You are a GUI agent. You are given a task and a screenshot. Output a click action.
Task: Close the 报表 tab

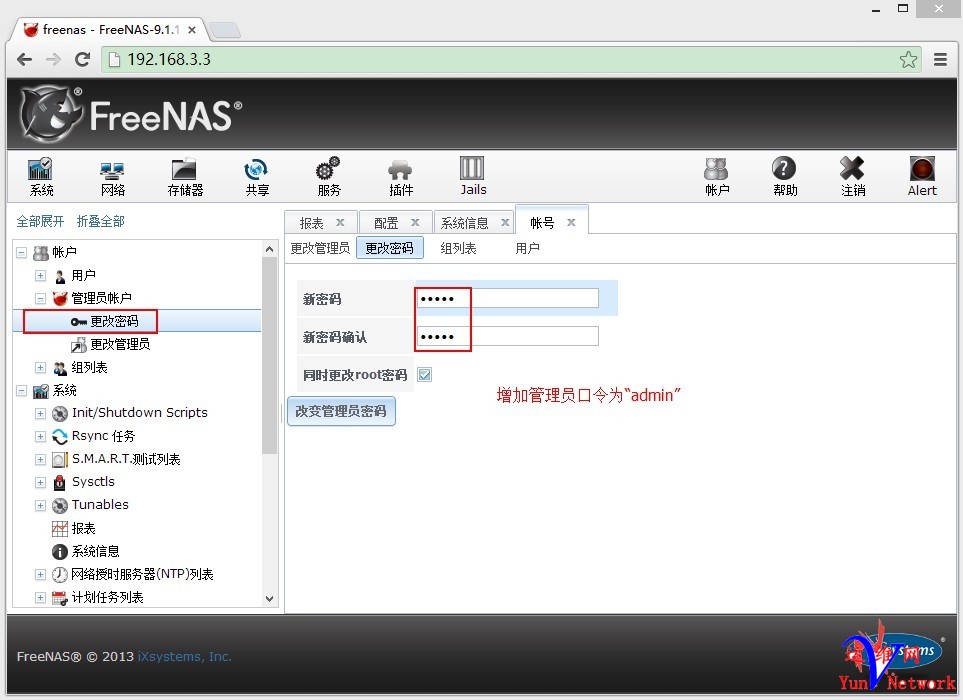[340, 222]
